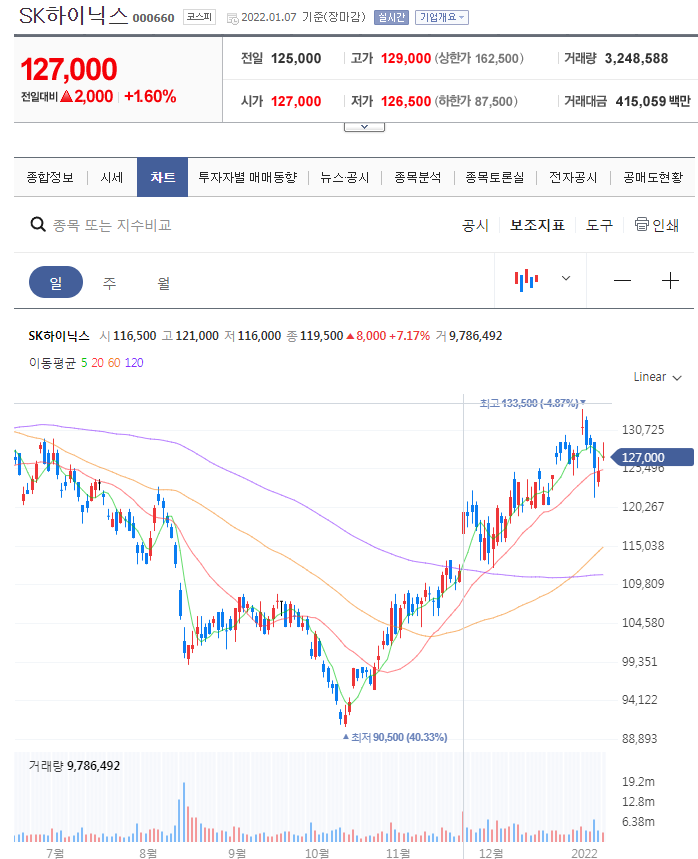This screenshot has height=859, width=698.
Task: Zoom in chart with plus icon
Action: pos(670,280)
